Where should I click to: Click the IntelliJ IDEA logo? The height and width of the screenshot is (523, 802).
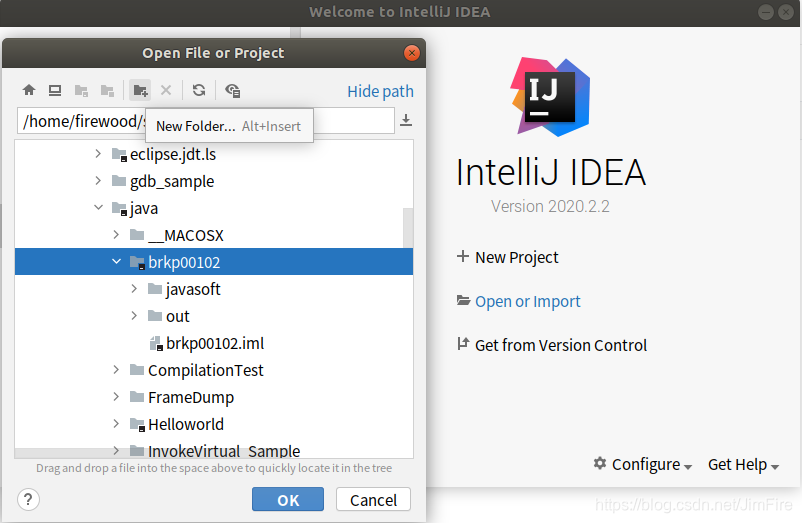551,97
